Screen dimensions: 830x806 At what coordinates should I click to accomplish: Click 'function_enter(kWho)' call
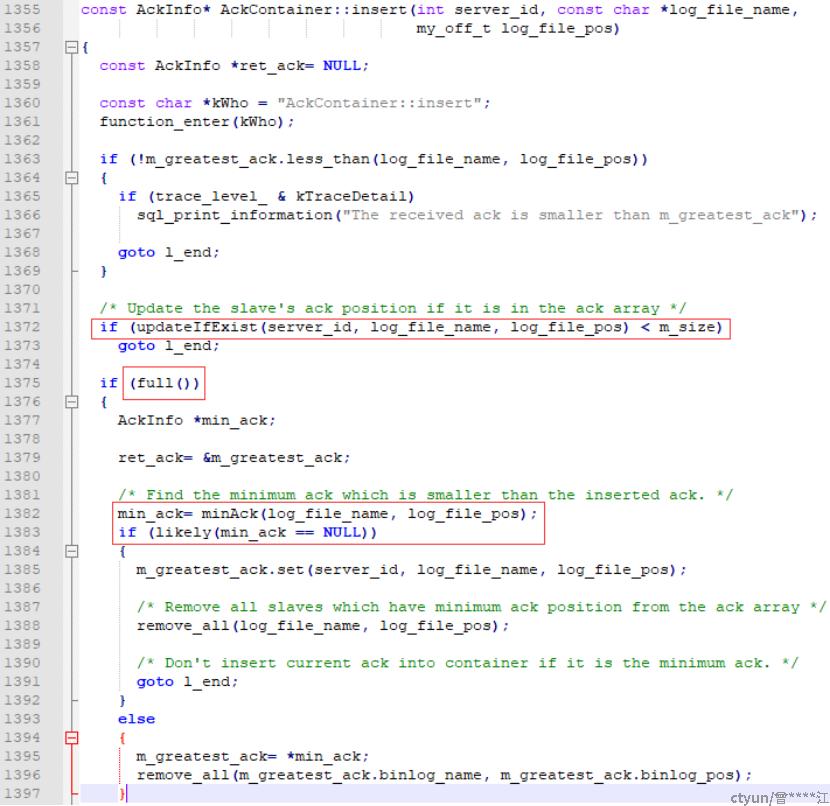coord(193,122)
